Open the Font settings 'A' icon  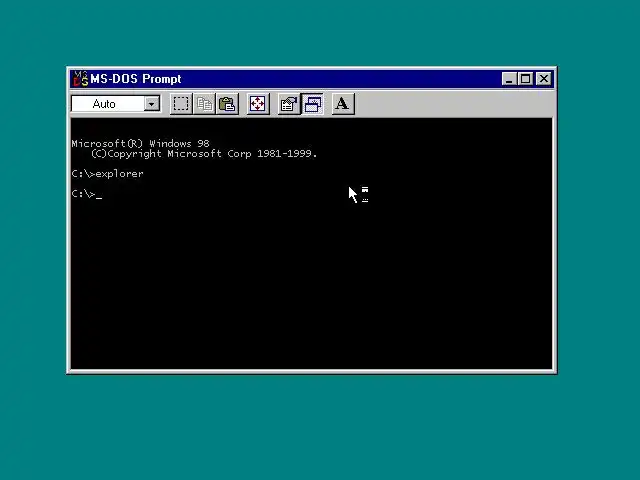point(343,104)
